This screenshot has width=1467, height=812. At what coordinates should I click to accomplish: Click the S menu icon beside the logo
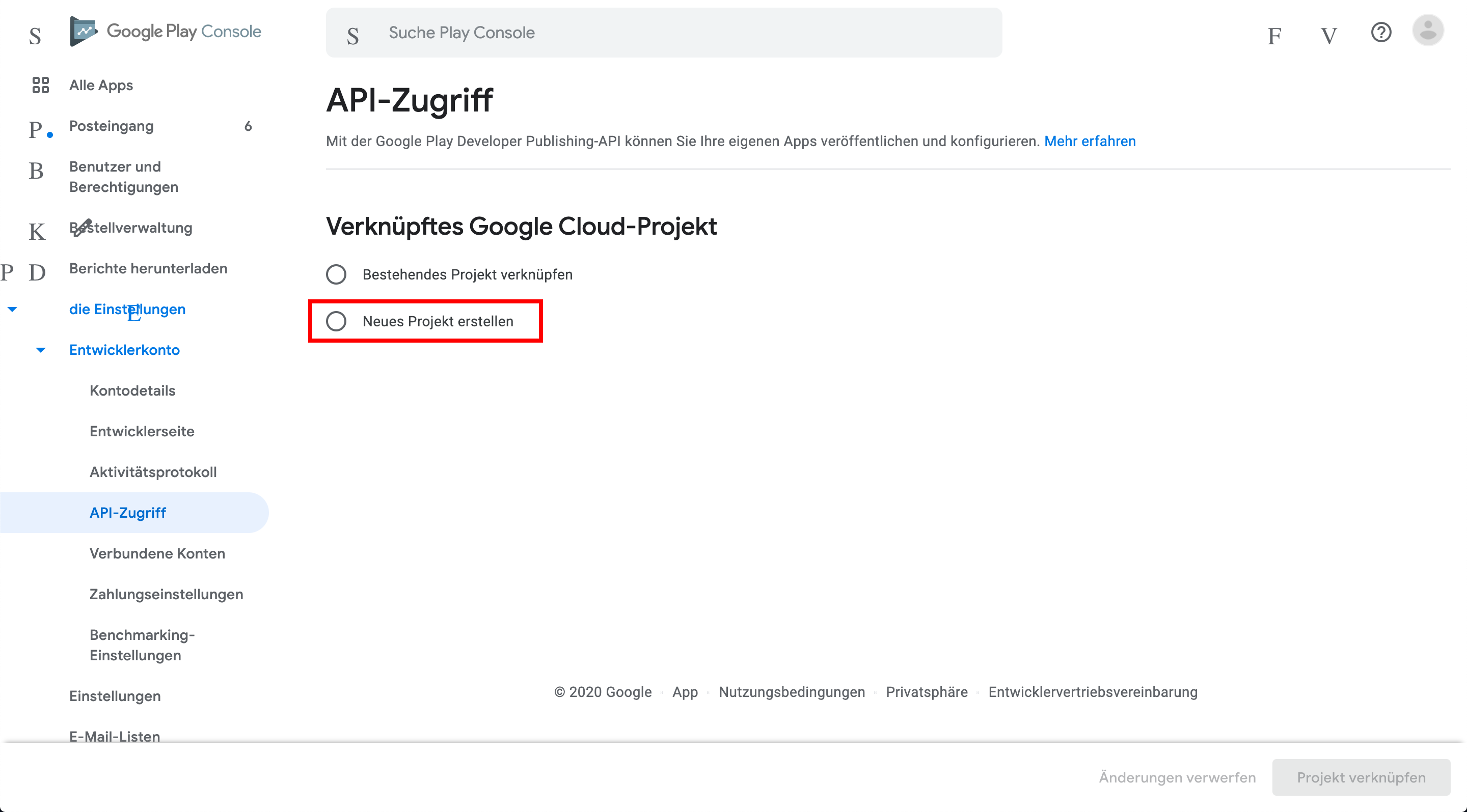tap(35, 36)
